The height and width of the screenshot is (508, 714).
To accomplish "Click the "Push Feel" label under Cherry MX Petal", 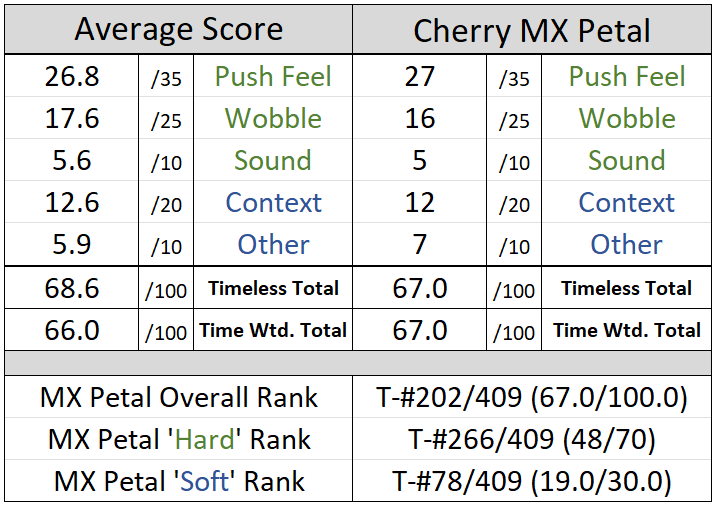I will pos(627,76).
